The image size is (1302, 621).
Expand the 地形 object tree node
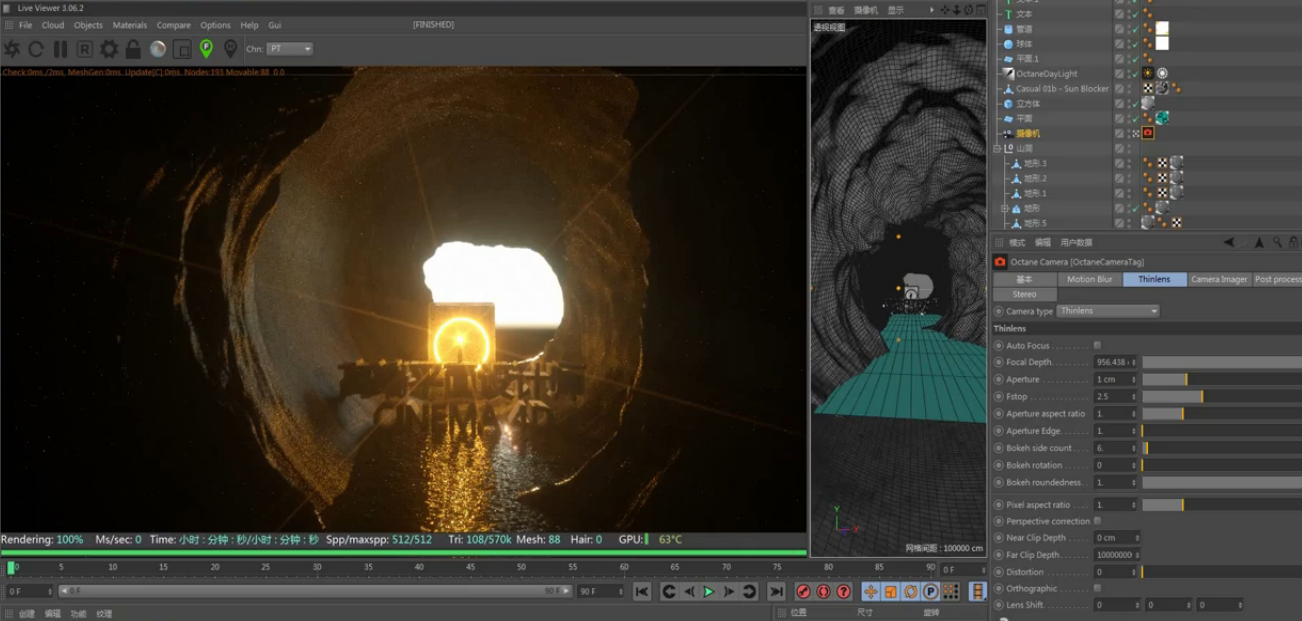point(1005,208)
